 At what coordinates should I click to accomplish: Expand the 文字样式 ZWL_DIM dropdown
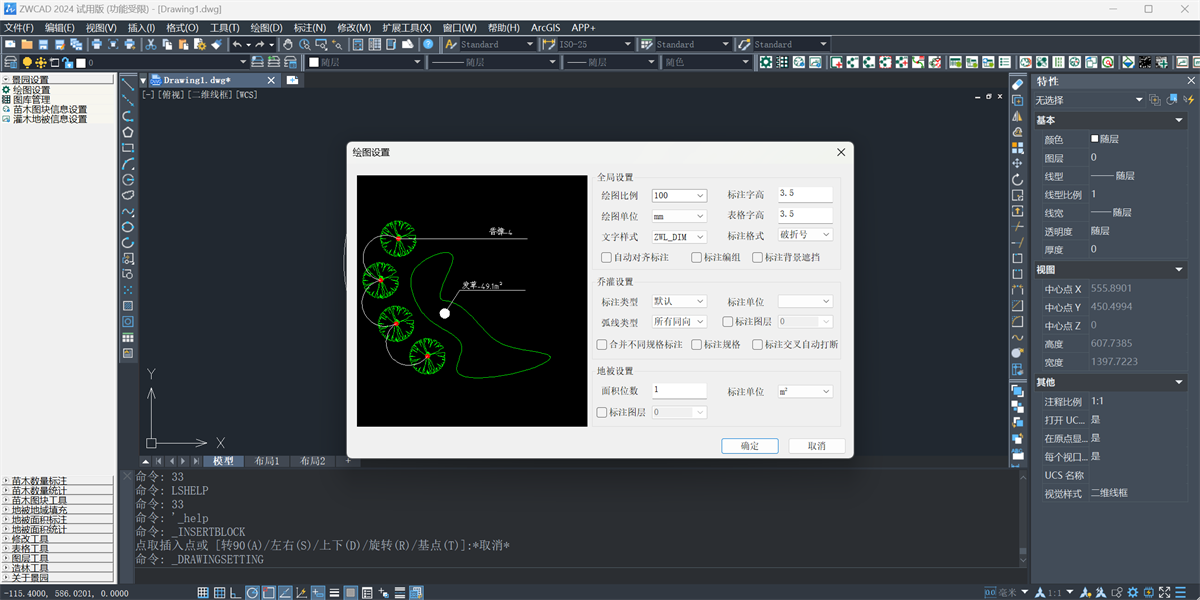[x=679, y=236]
